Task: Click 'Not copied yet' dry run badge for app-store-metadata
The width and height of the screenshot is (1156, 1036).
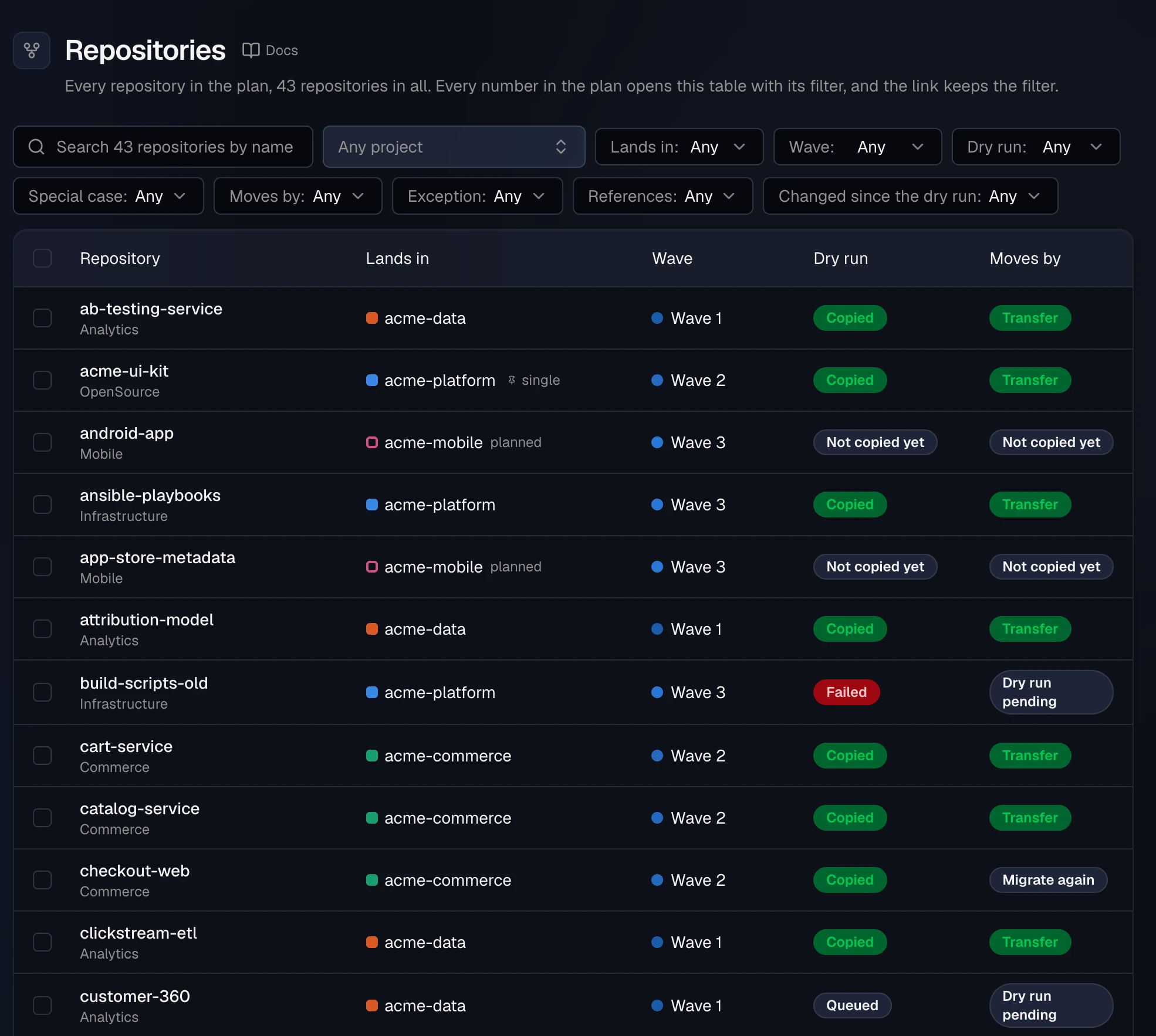Action: [875, 567]
